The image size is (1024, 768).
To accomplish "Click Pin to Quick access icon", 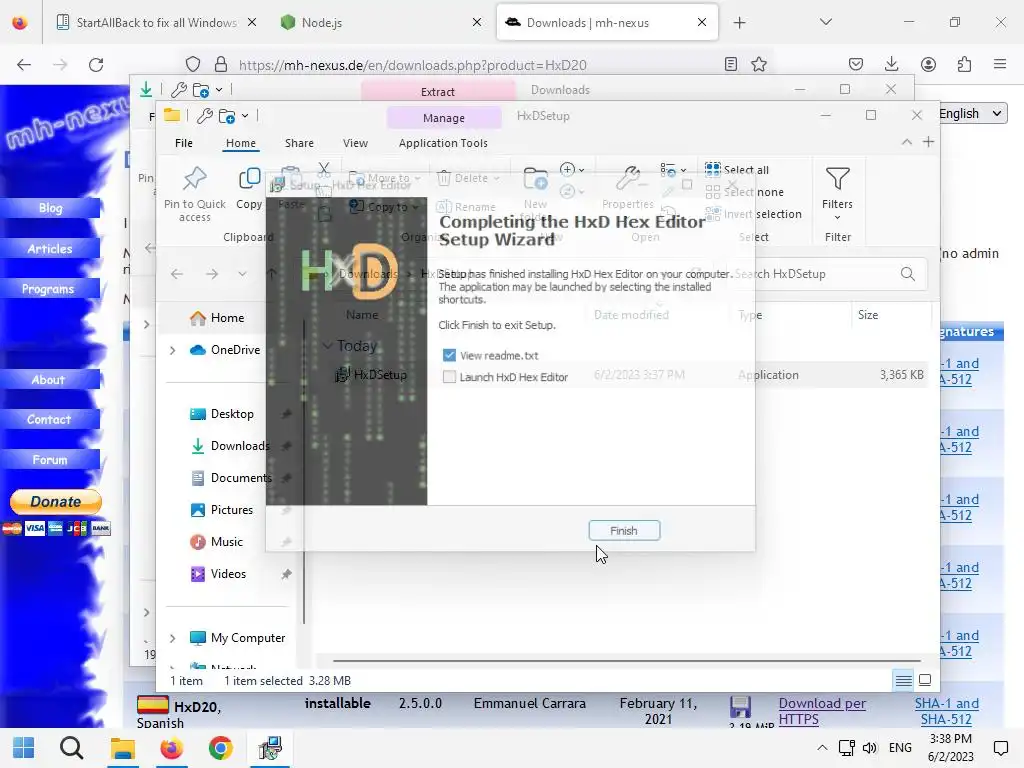I will click(195, 193).
